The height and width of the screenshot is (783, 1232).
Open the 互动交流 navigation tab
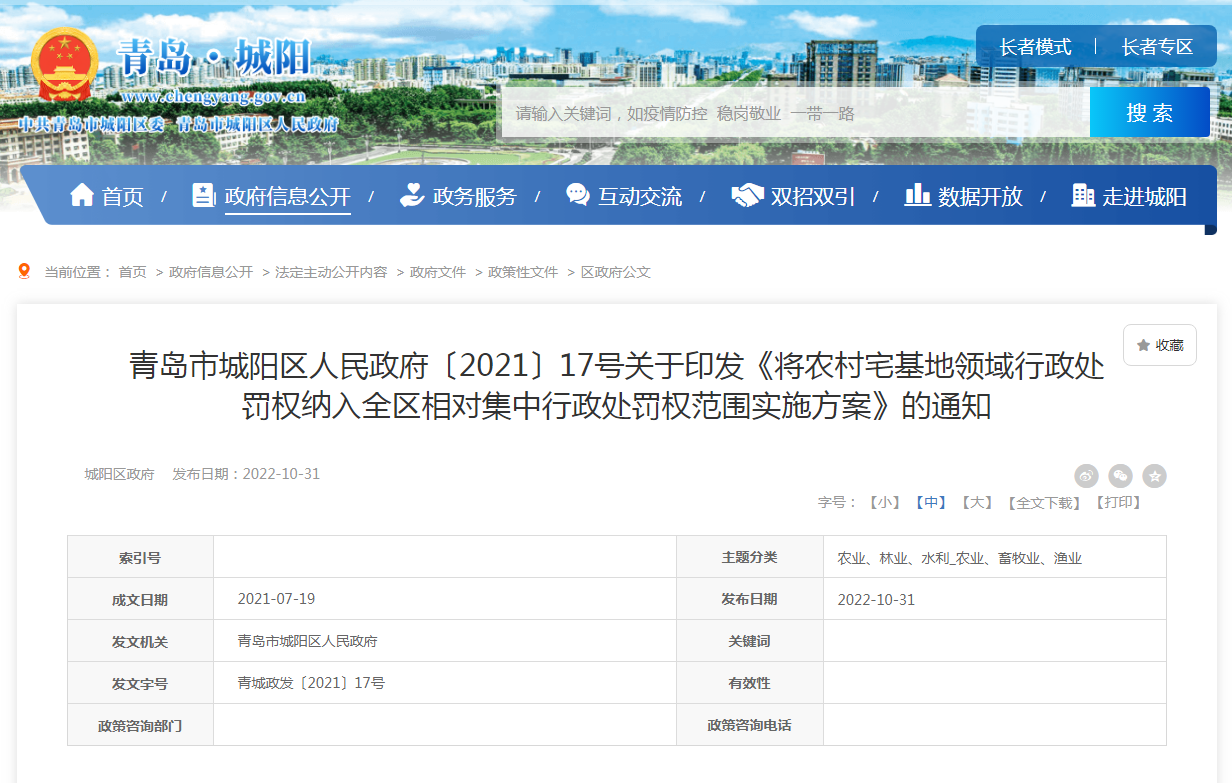640,197
